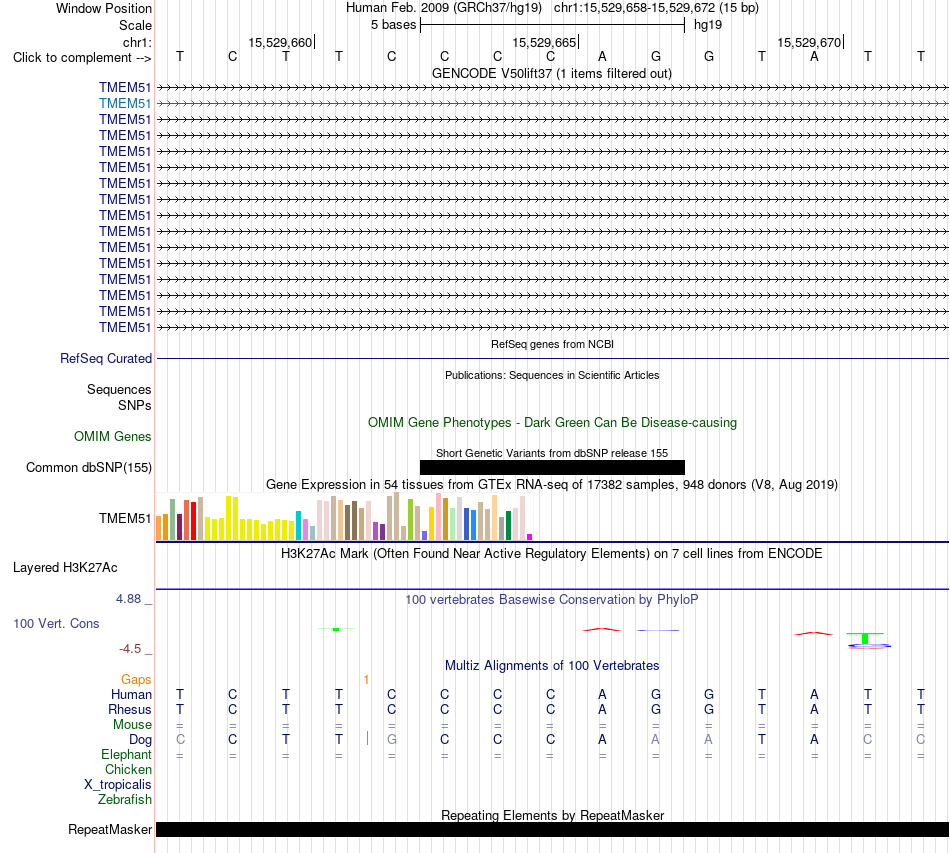Click the Rhesus species label
This screenshot has width=950, height=853.
coord(130,709)
